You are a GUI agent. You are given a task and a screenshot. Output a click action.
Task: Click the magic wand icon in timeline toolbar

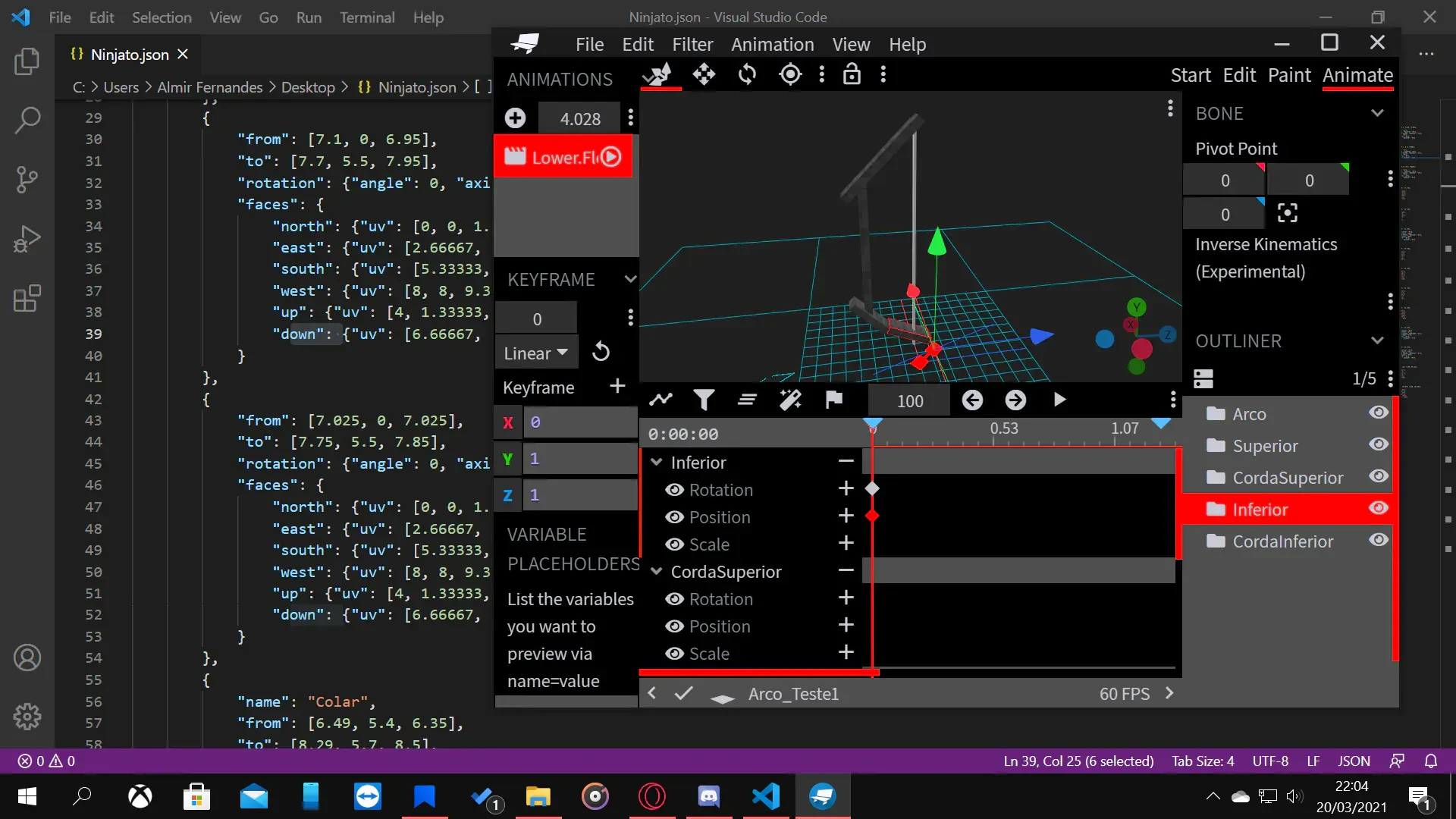(790, 400)
